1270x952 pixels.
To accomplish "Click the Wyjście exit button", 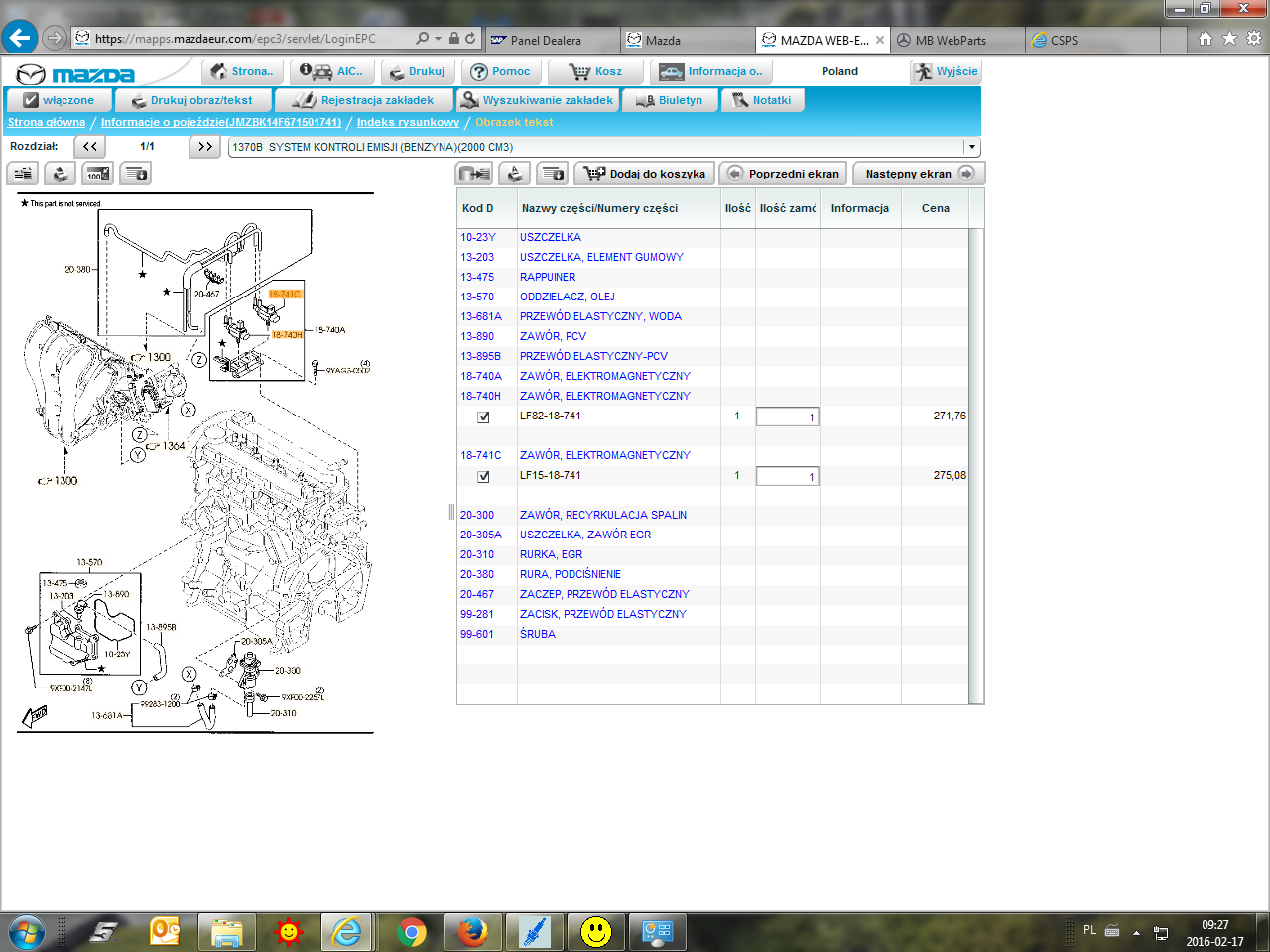I will (946, 72).
